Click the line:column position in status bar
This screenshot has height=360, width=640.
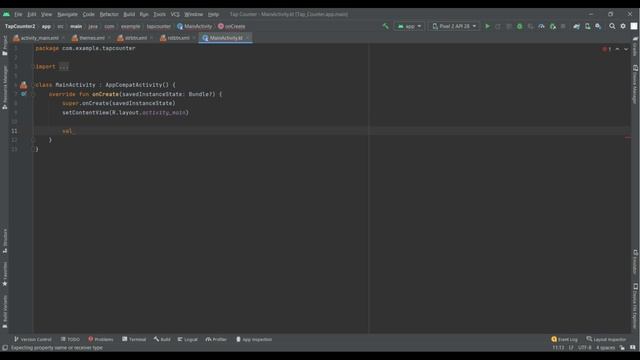coord(558,348)
